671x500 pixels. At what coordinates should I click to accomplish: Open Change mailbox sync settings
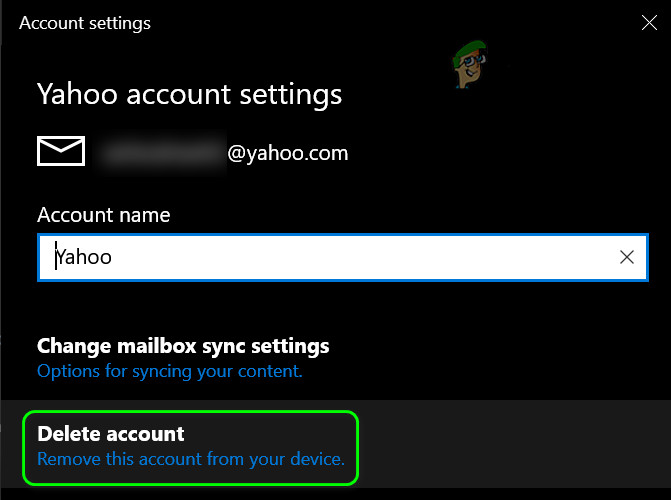183,346
